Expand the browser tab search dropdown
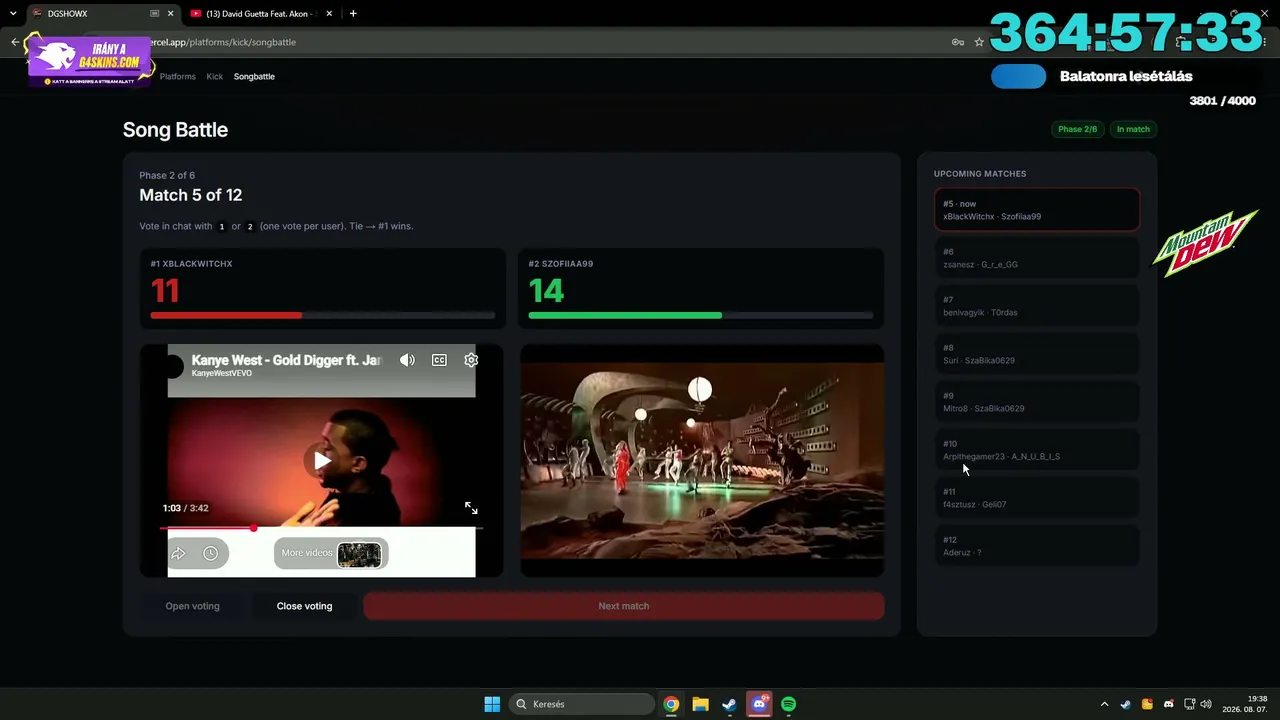 tap(13, 14)
